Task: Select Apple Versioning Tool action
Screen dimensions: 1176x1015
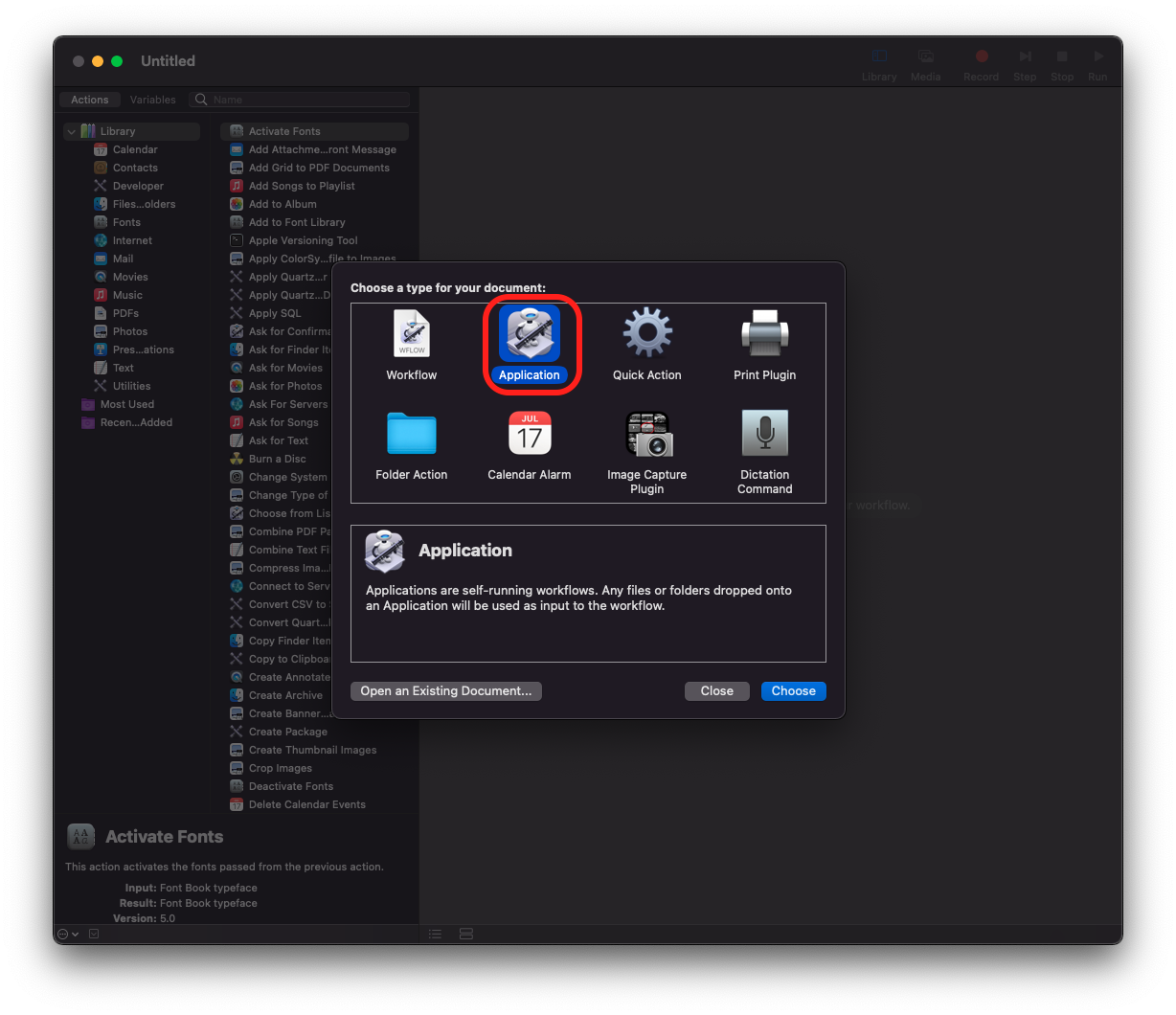Action: (314, 240)
